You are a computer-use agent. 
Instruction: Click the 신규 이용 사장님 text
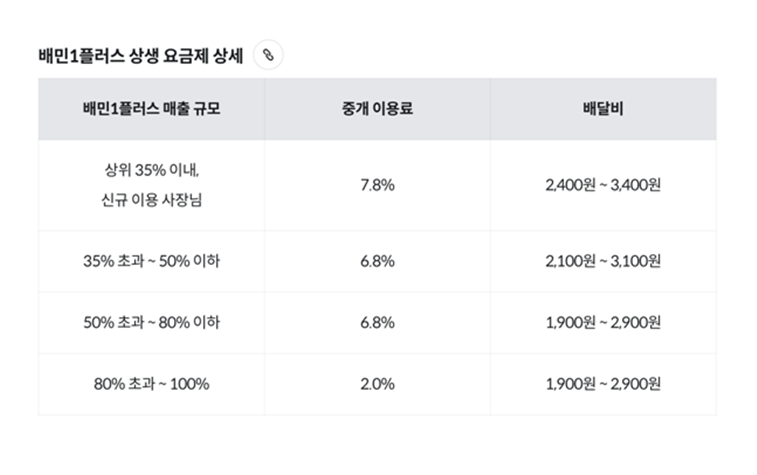(x=152, y=199)
